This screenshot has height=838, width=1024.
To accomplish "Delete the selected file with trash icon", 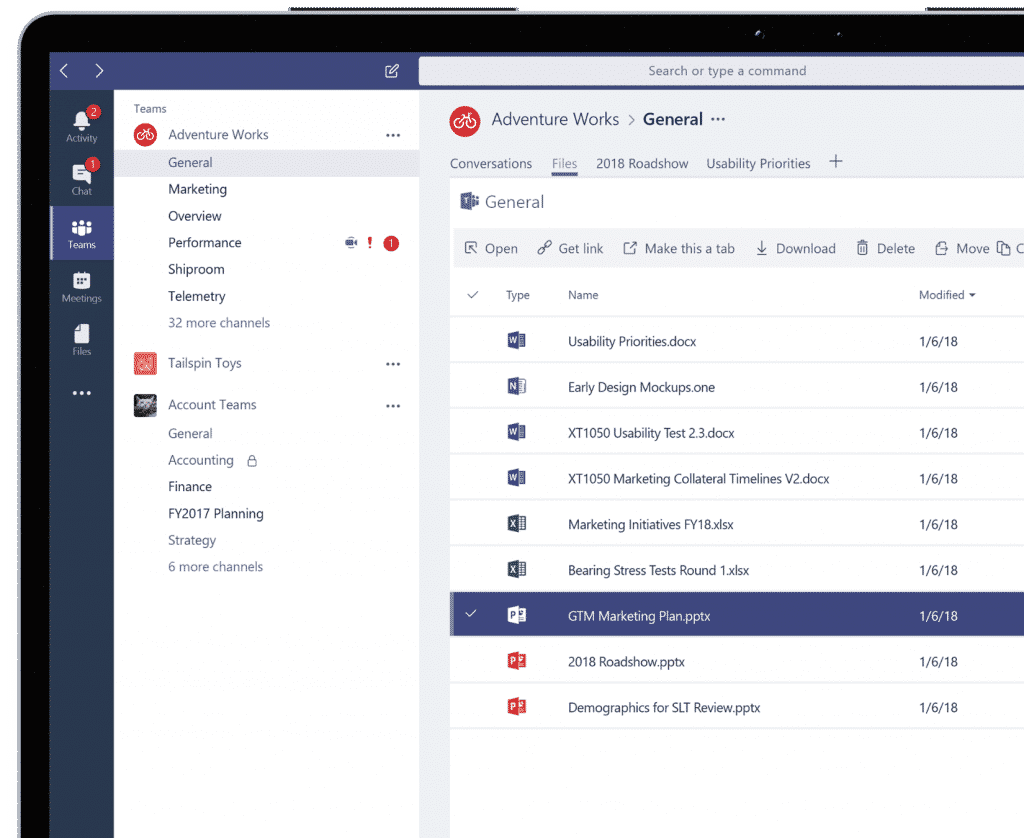I will point(861,248).
